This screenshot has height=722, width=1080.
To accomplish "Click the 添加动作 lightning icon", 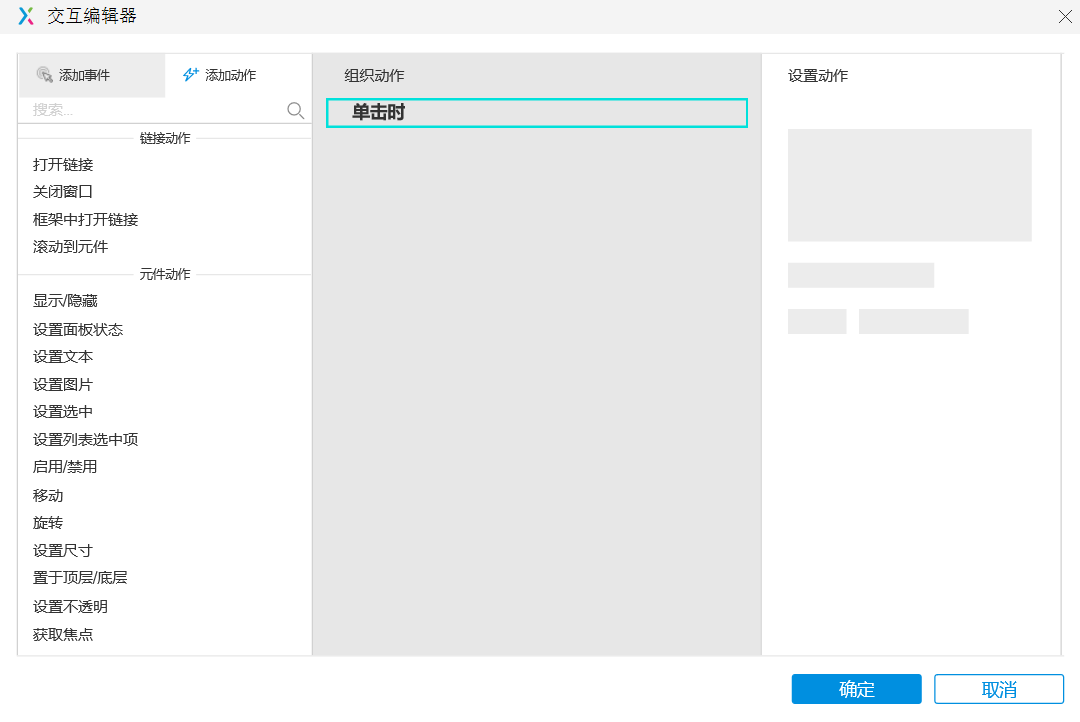I will (x=191, y=74).
